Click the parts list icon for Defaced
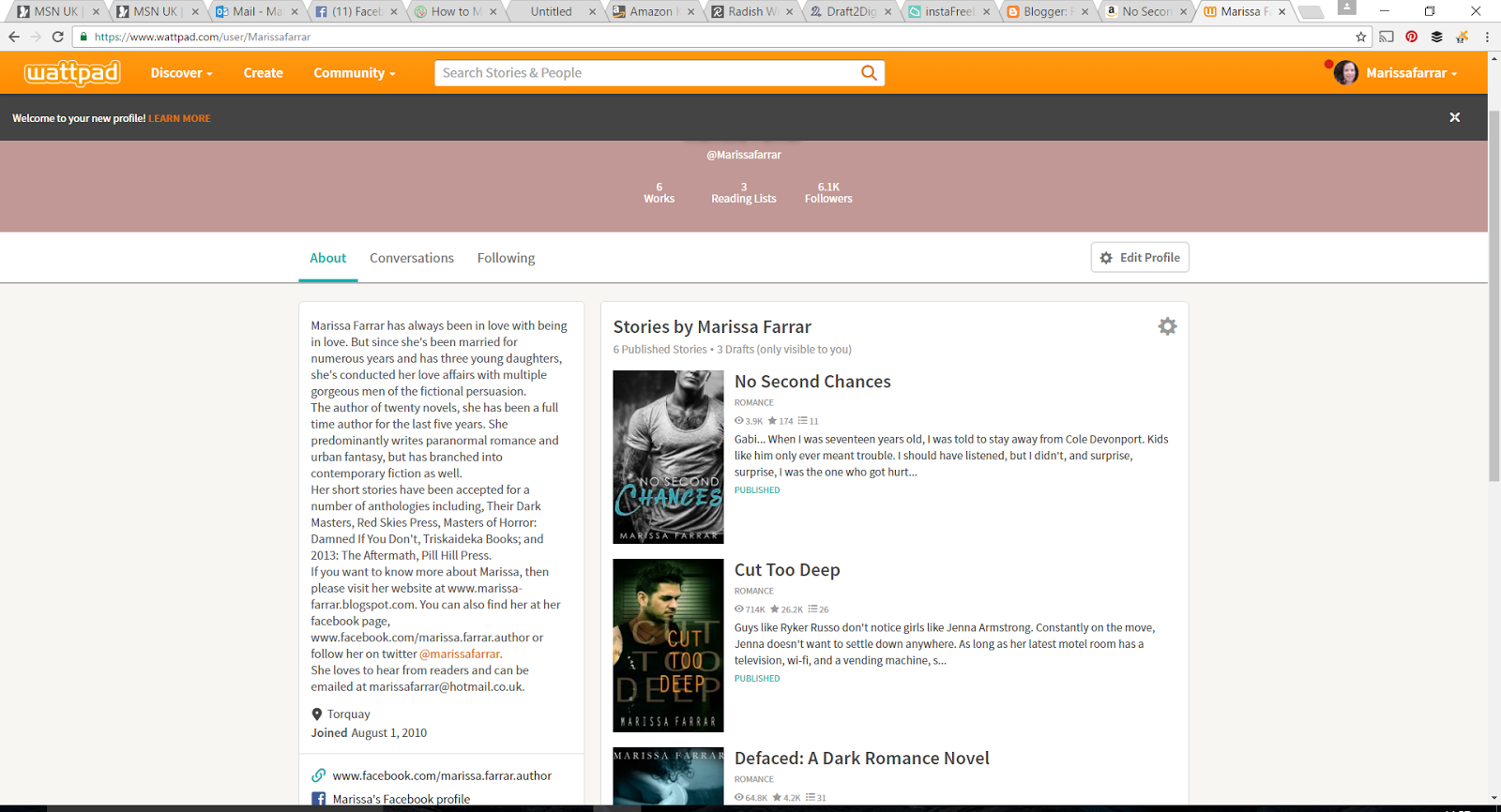Viewport: 1501px width, 812px height. point(810,798)
